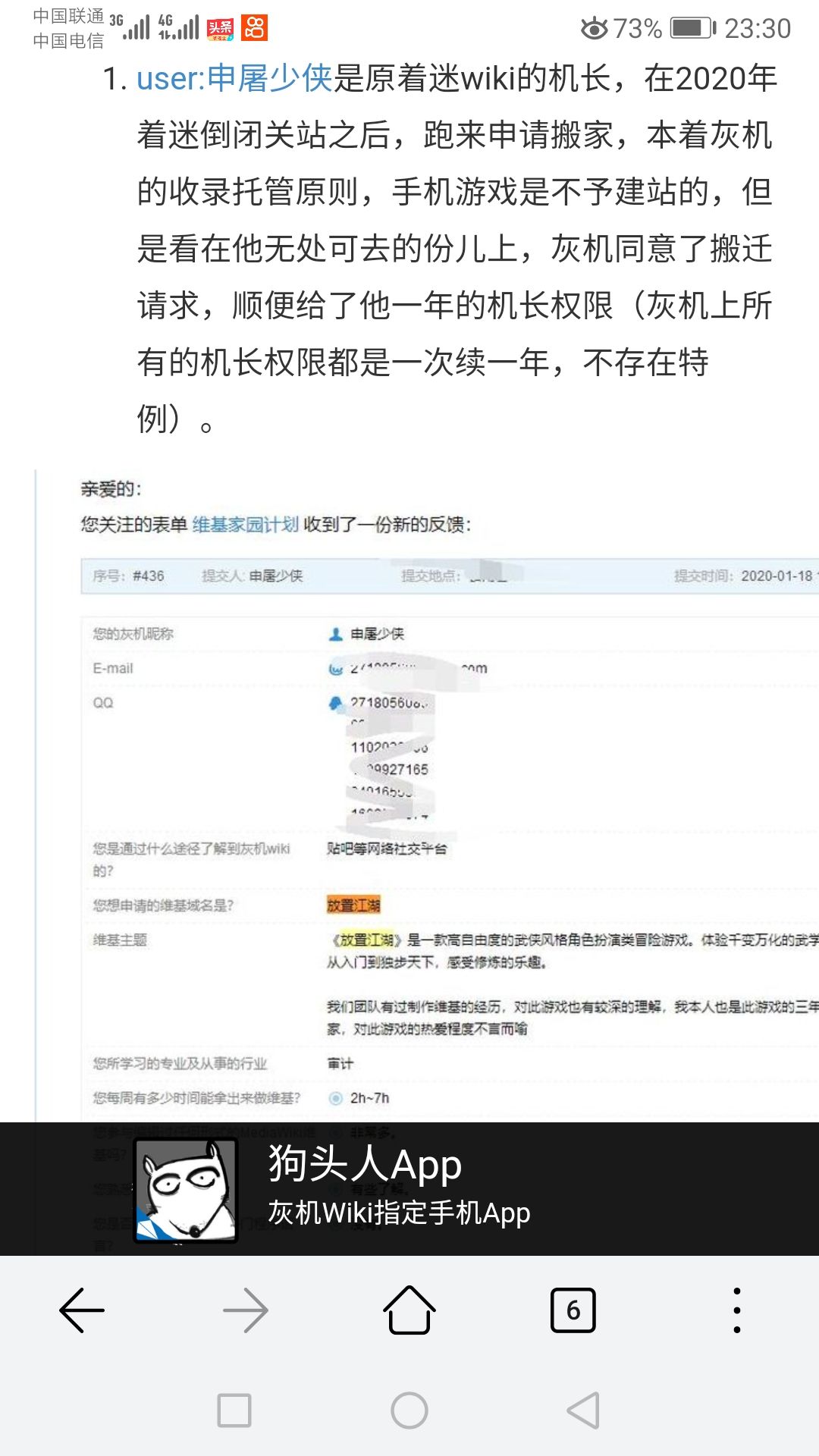Tap the 23:30 clock
The image size is (819, 1456).
tap(758, 29)
